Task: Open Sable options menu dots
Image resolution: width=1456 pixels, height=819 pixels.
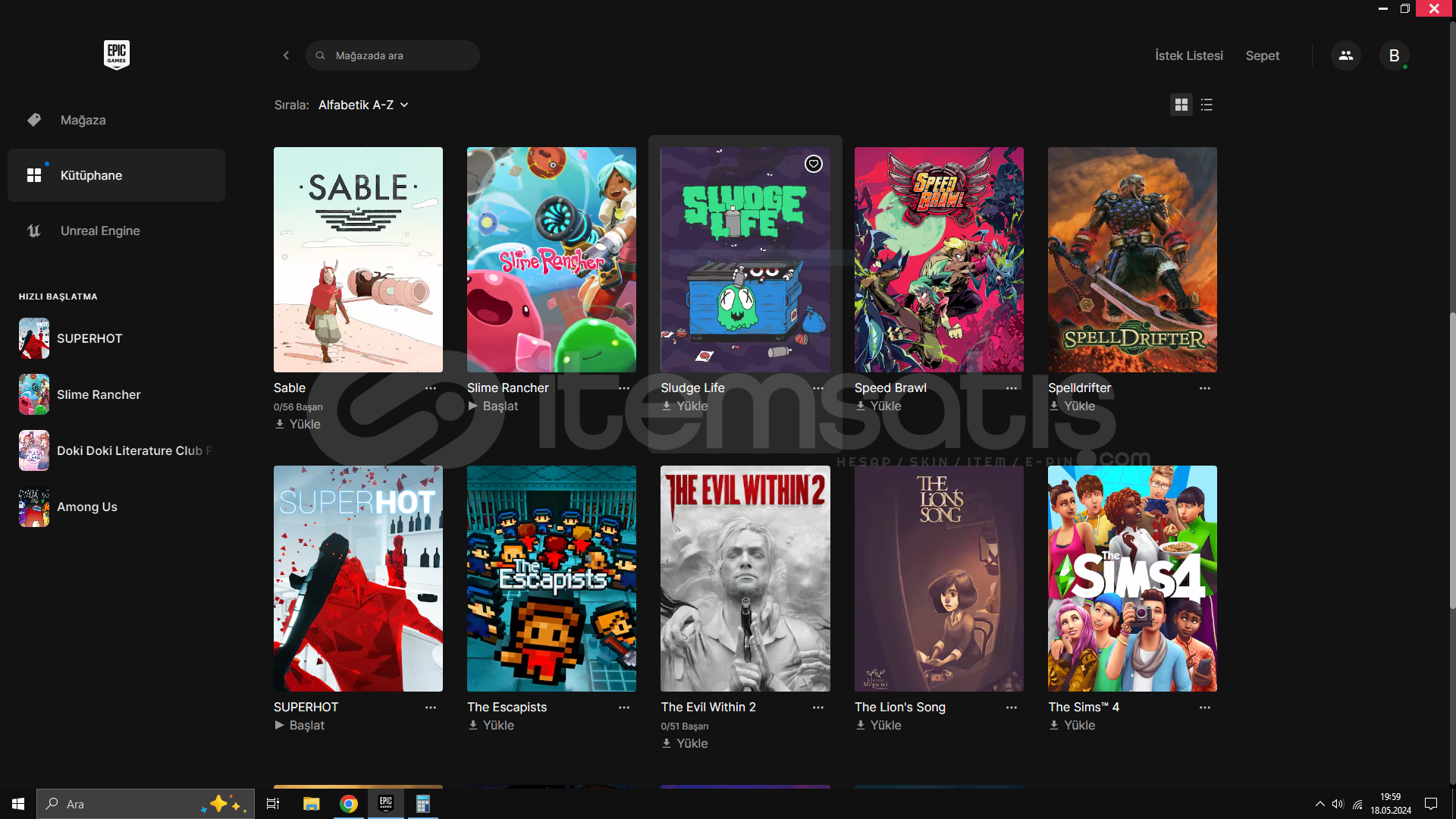Action: pos(431,388)
